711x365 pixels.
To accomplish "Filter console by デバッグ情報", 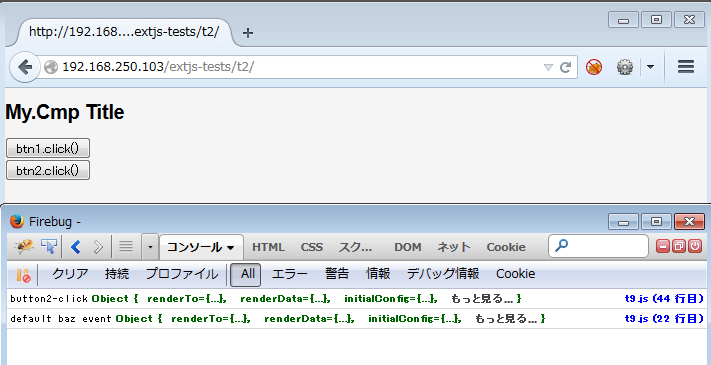I will tap(443, 274).
